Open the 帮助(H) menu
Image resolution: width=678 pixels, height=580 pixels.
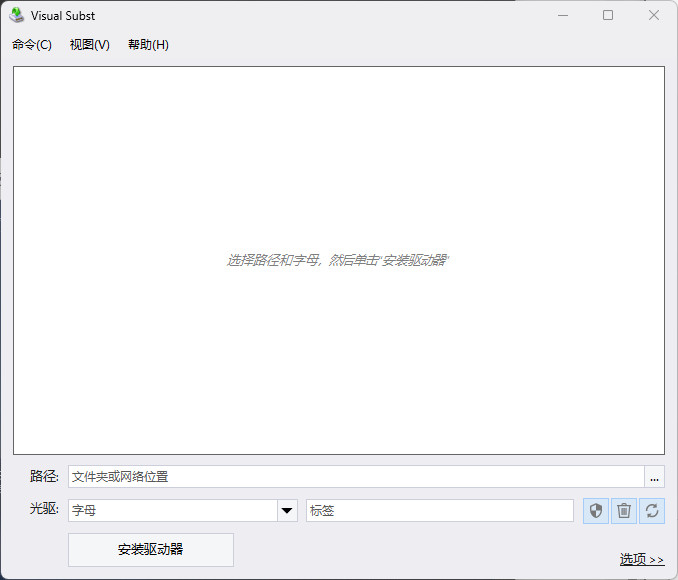(148, 45)
